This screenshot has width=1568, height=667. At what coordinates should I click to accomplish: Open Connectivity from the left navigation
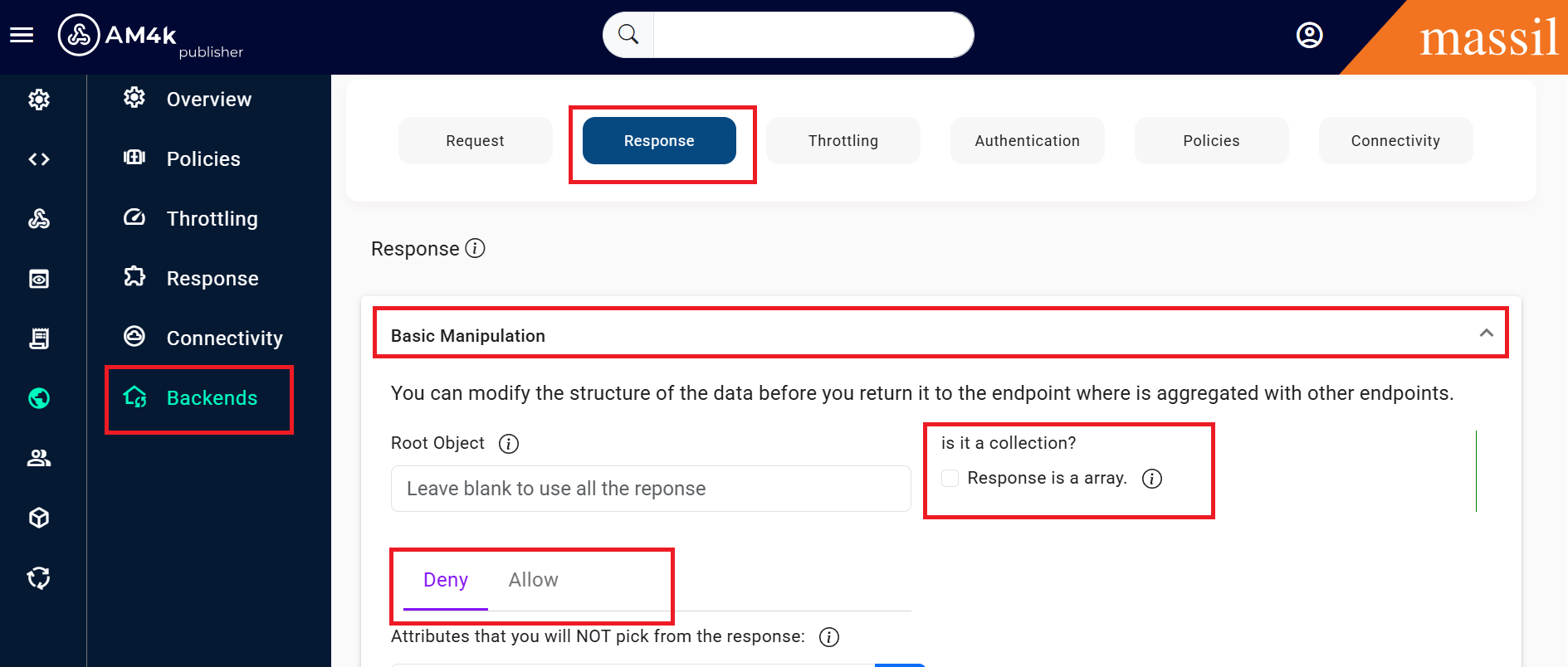coord(224,338)
